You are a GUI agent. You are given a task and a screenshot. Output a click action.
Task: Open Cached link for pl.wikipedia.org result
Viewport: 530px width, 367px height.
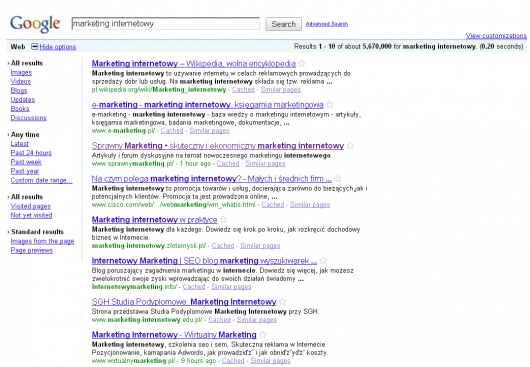[x=243, y=90]
